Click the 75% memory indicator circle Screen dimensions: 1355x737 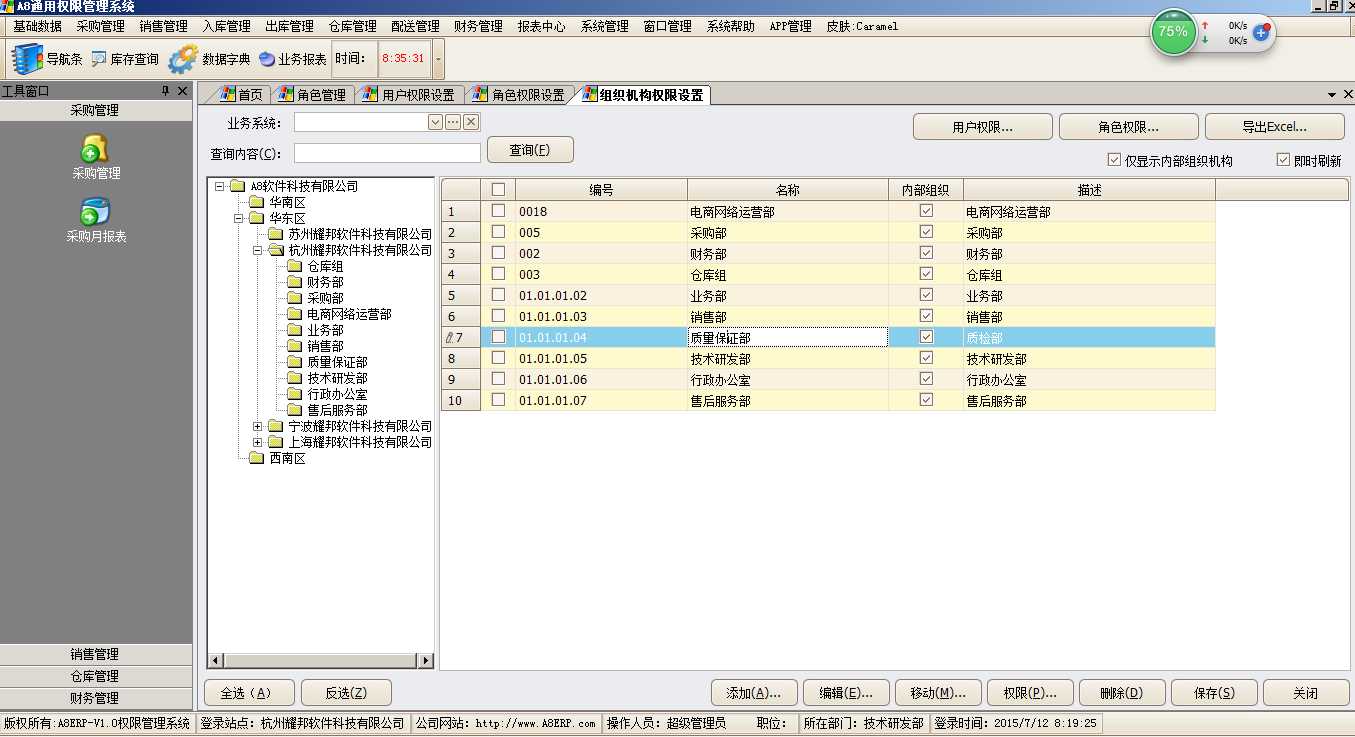pos(1173,31)
